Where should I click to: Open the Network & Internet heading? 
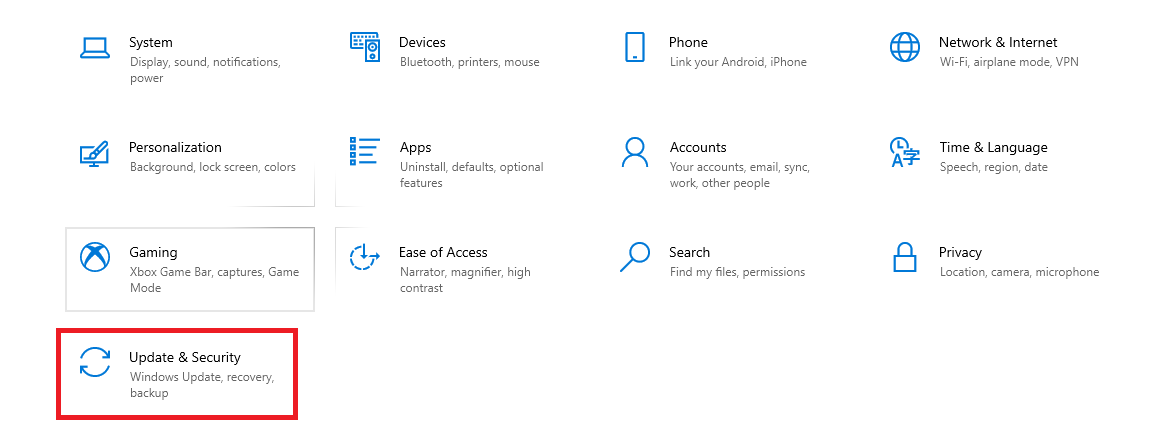click(998, 42)
